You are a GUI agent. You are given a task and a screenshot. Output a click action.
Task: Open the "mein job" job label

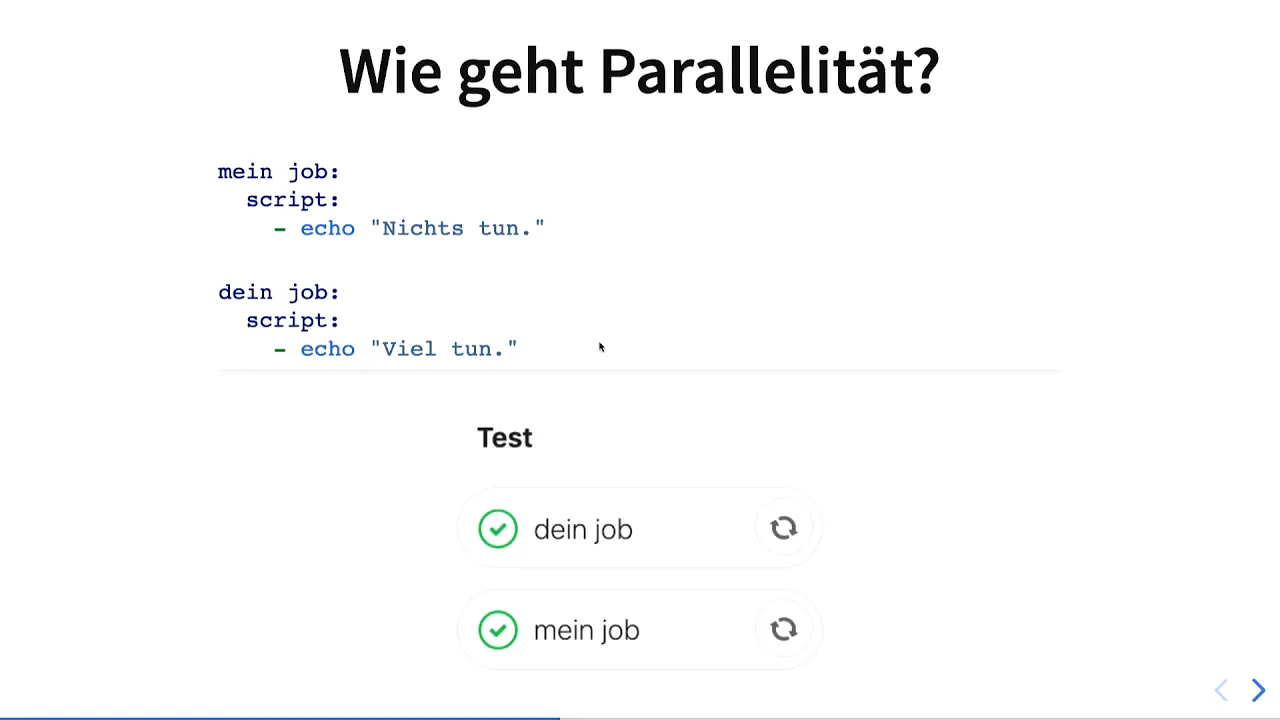pos(586,630)
